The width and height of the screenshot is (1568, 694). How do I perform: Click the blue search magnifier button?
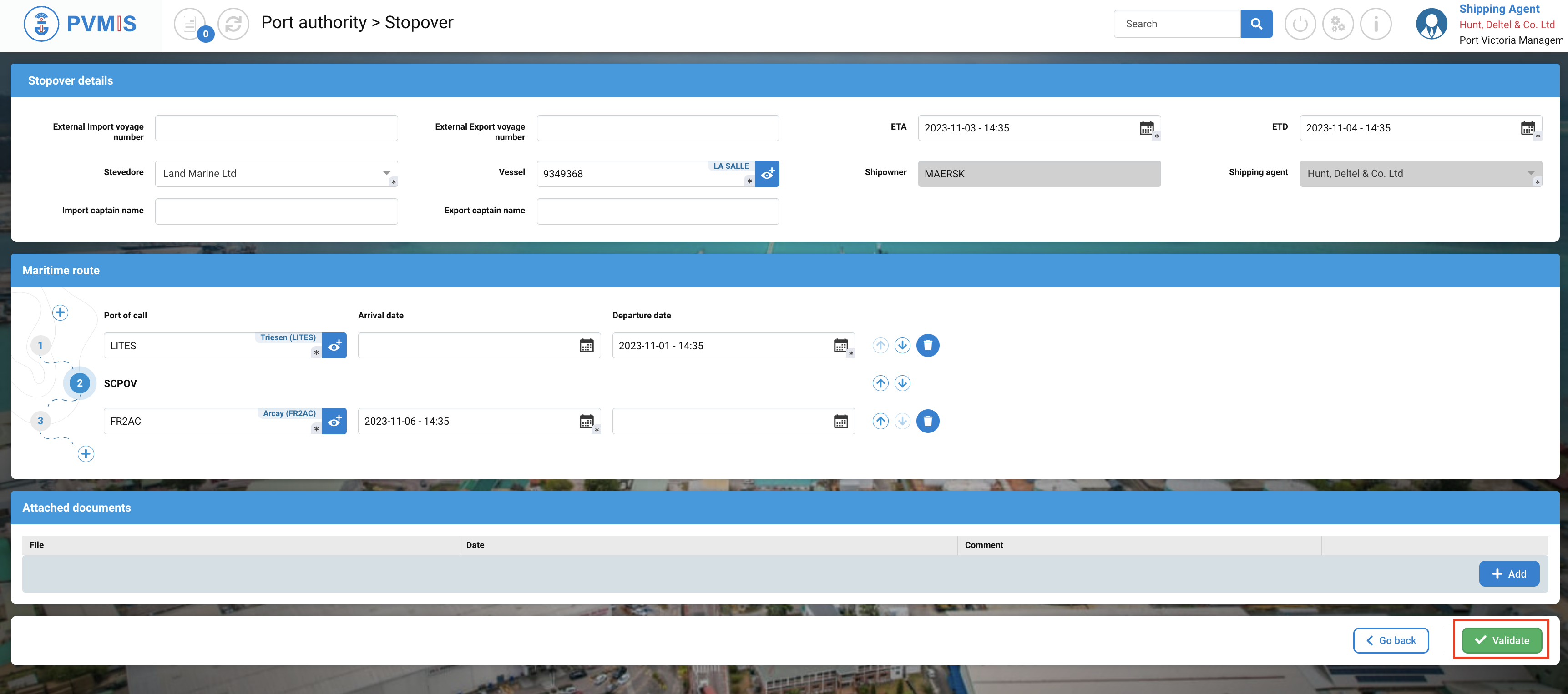point(1256,24)
